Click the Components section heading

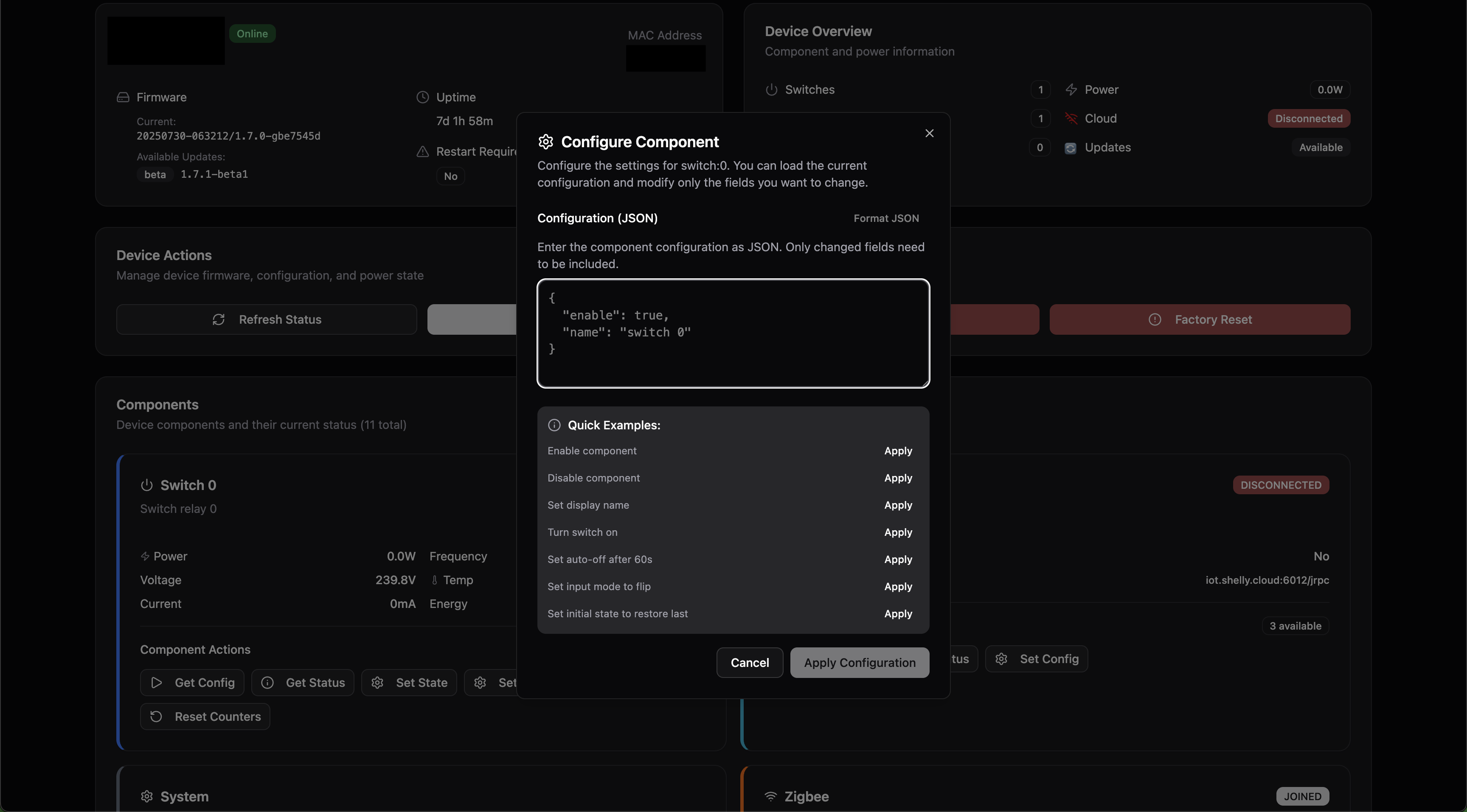(x=157, y=405)
